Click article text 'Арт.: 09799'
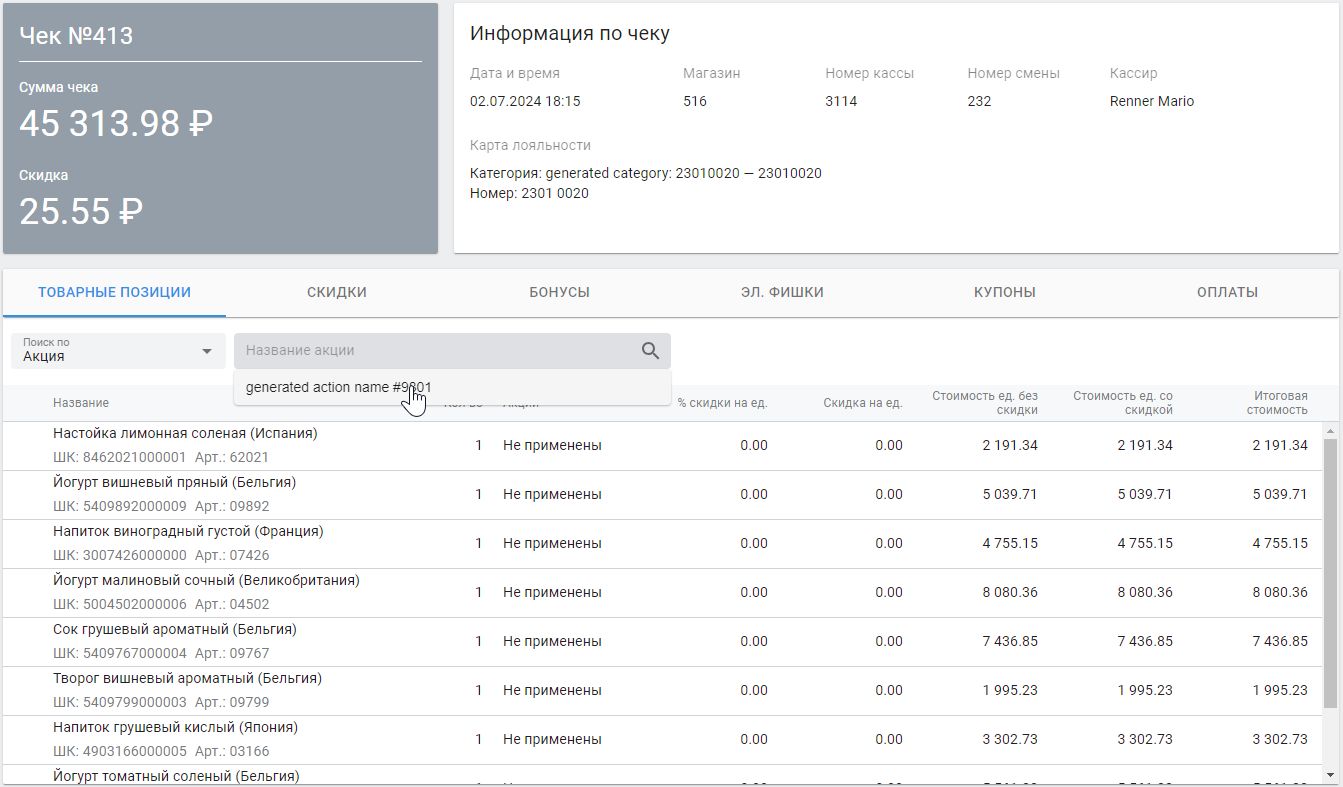The image size is (1343, 787). point(232,702)
